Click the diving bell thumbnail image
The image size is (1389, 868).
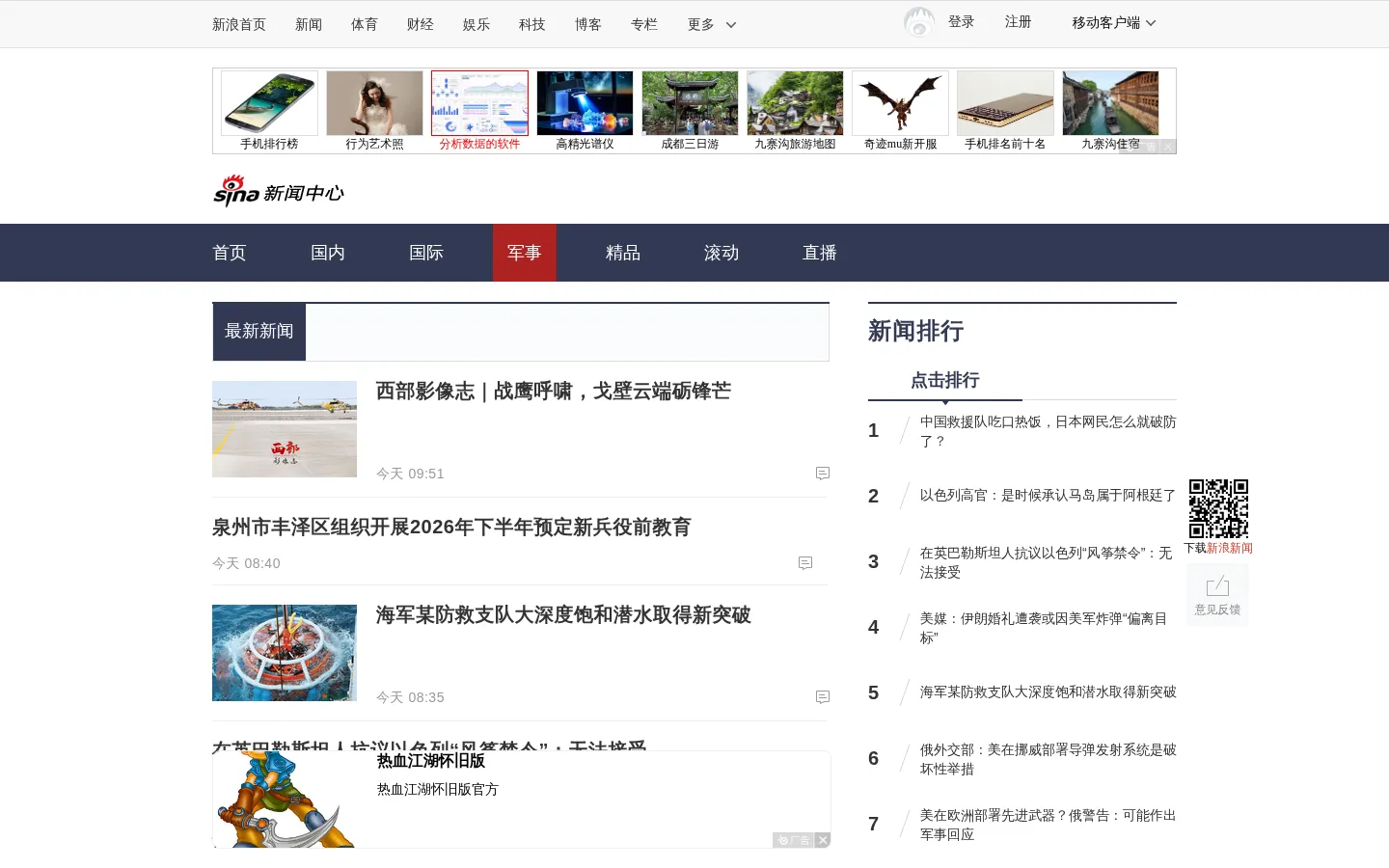(x=285, y=653)
